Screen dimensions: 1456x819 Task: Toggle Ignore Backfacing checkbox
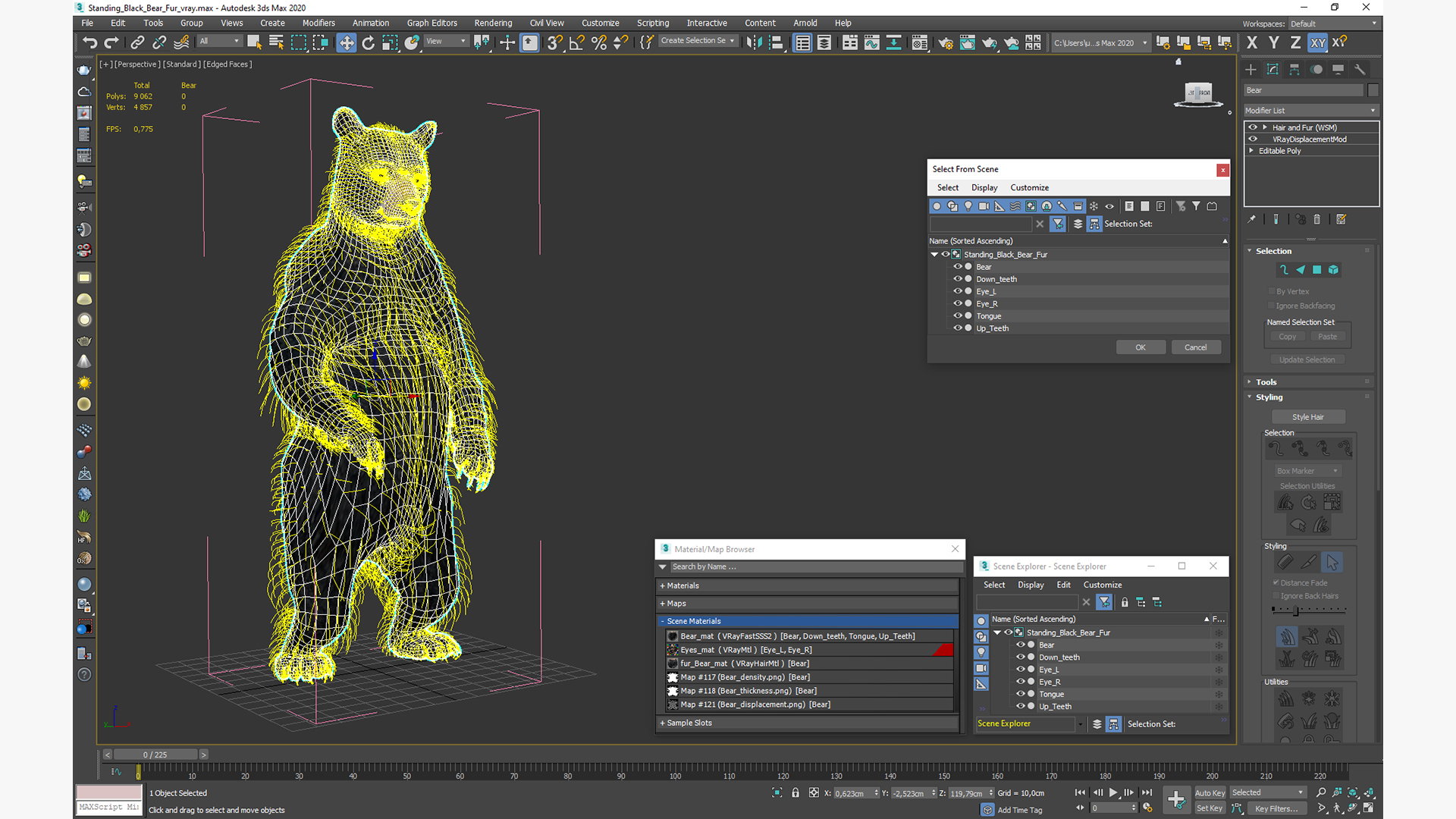[1272, 306]
